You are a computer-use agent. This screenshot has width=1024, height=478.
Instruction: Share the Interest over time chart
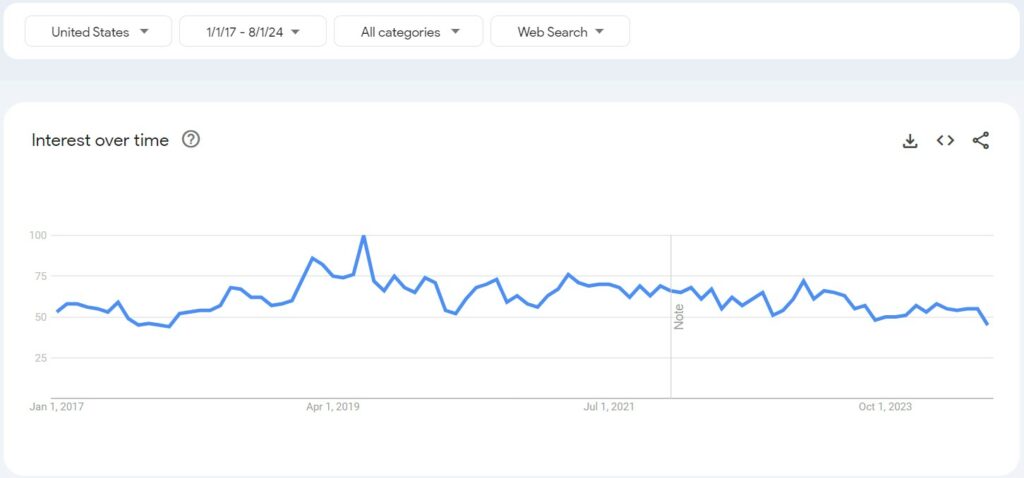tap(981, 141)
